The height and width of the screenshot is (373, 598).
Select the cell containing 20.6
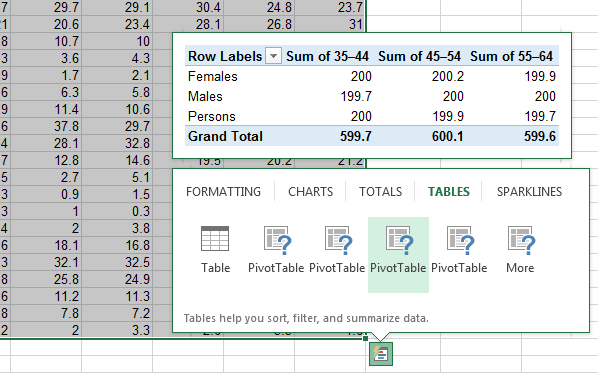pyautogui.click(x=46, y=24)
